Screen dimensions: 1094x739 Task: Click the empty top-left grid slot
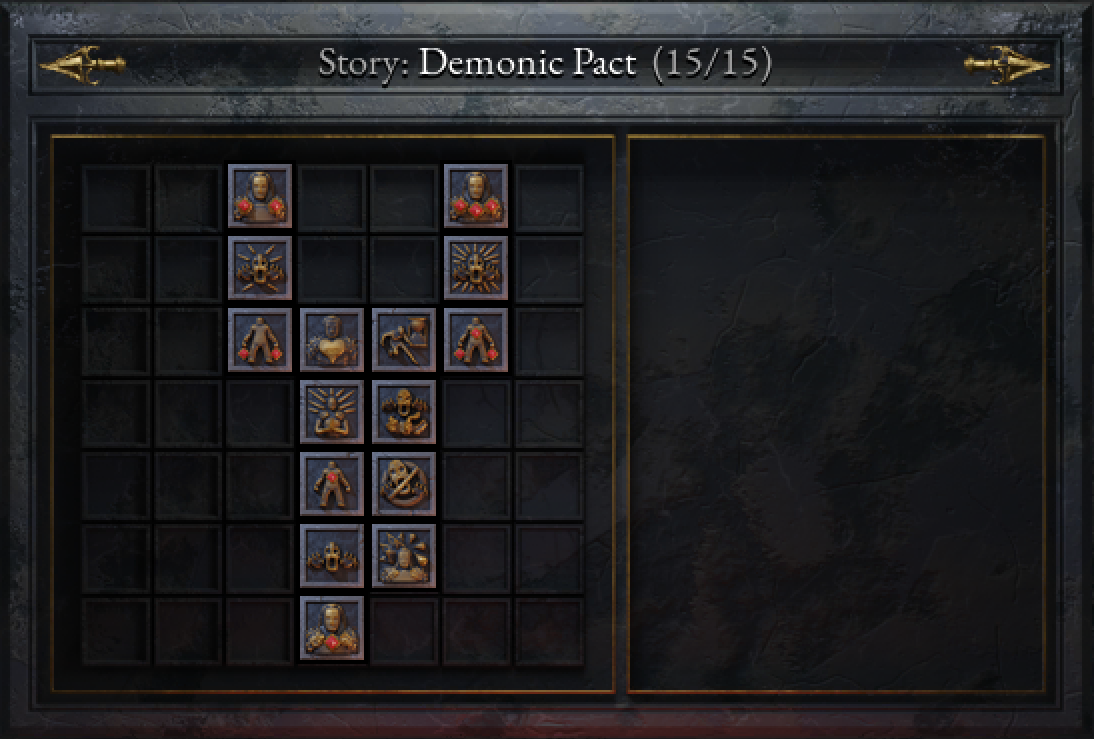(116, 197)
